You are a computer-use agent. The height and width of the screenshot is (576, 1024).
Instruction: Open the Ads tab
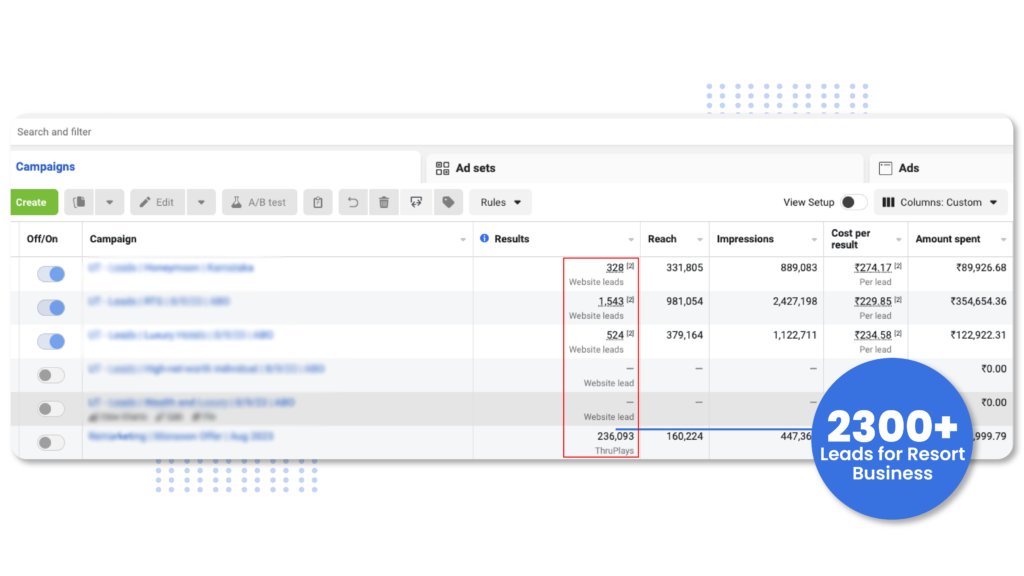tap(908, 168)
